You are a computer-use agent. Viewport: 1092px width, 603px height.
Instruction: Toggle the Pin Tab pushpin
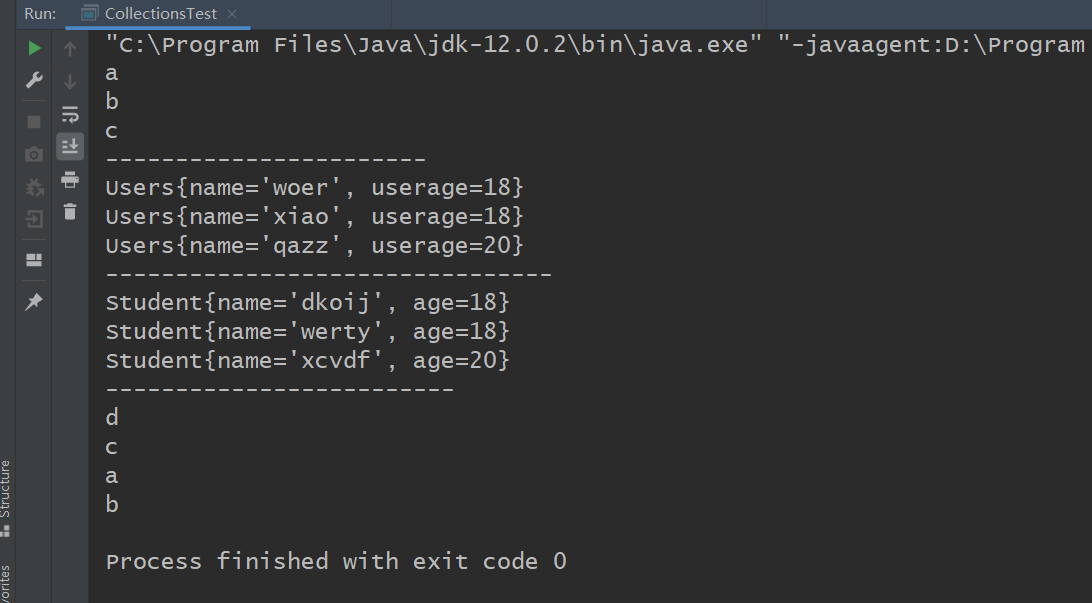34,302
